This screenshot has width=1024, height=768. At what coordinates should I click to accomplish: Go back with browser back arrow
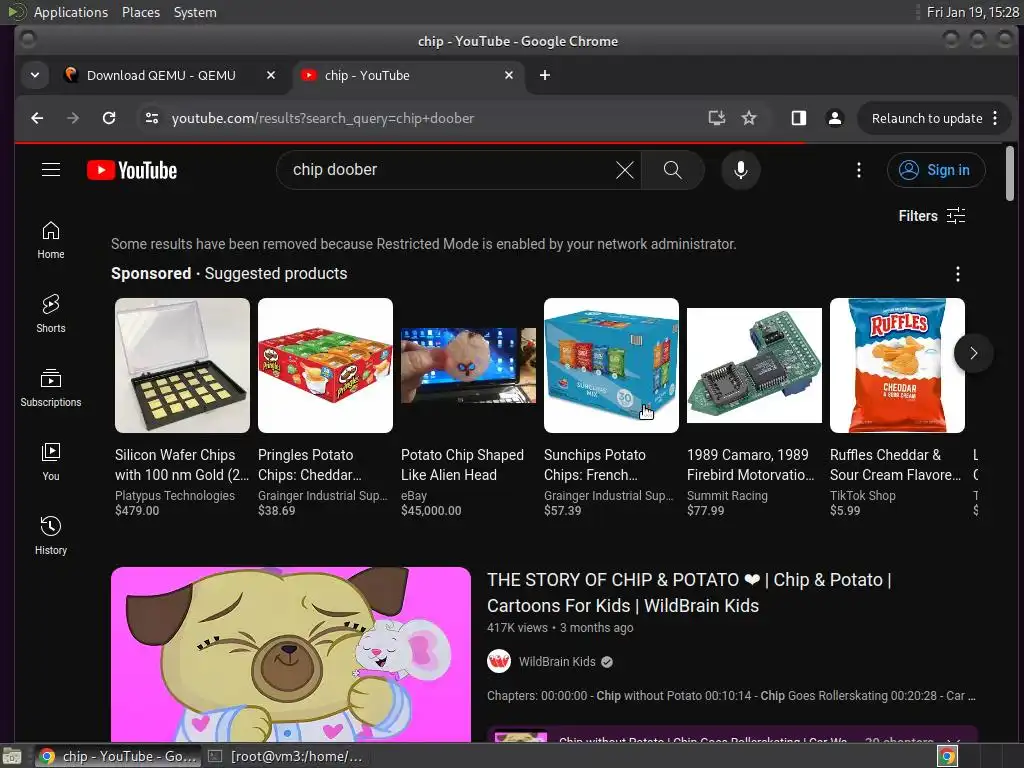pos(37,118)
